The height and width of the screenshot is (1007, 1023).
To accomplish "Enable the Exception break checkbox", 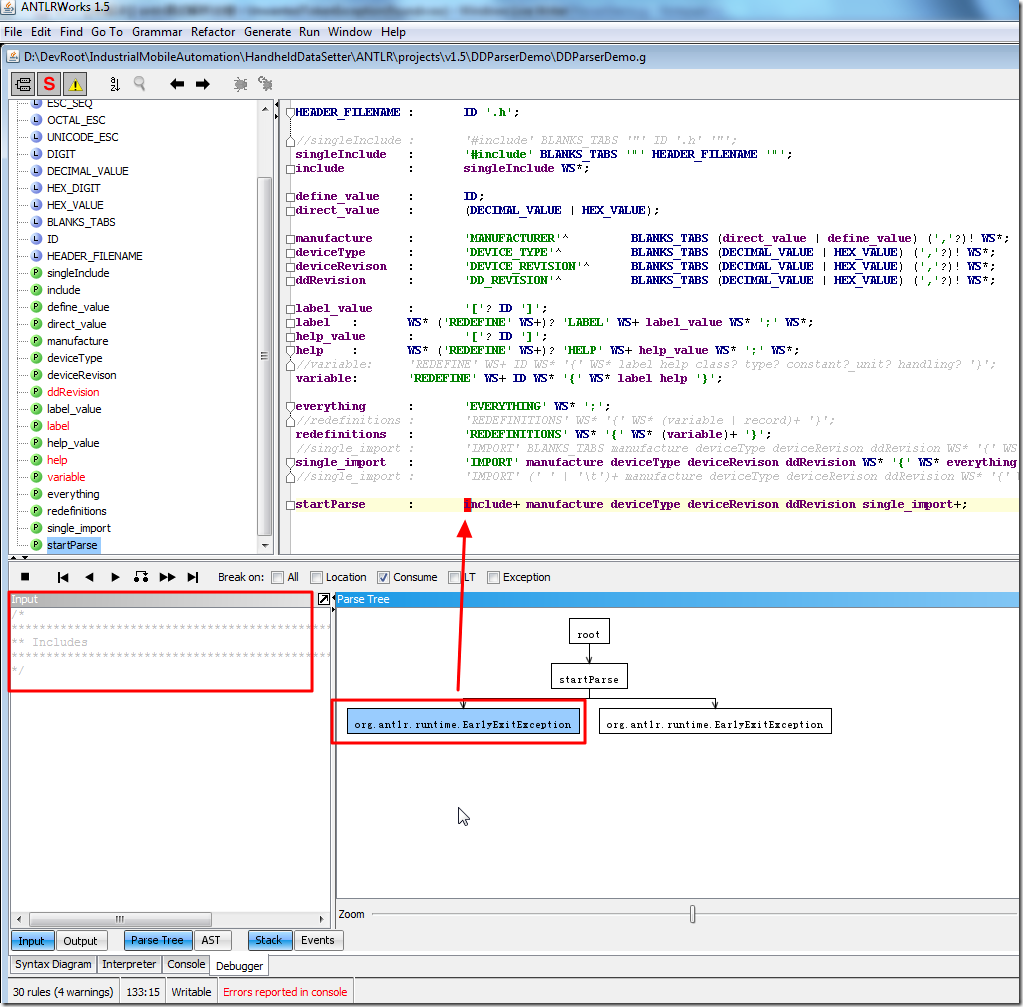I will [493, 577].
